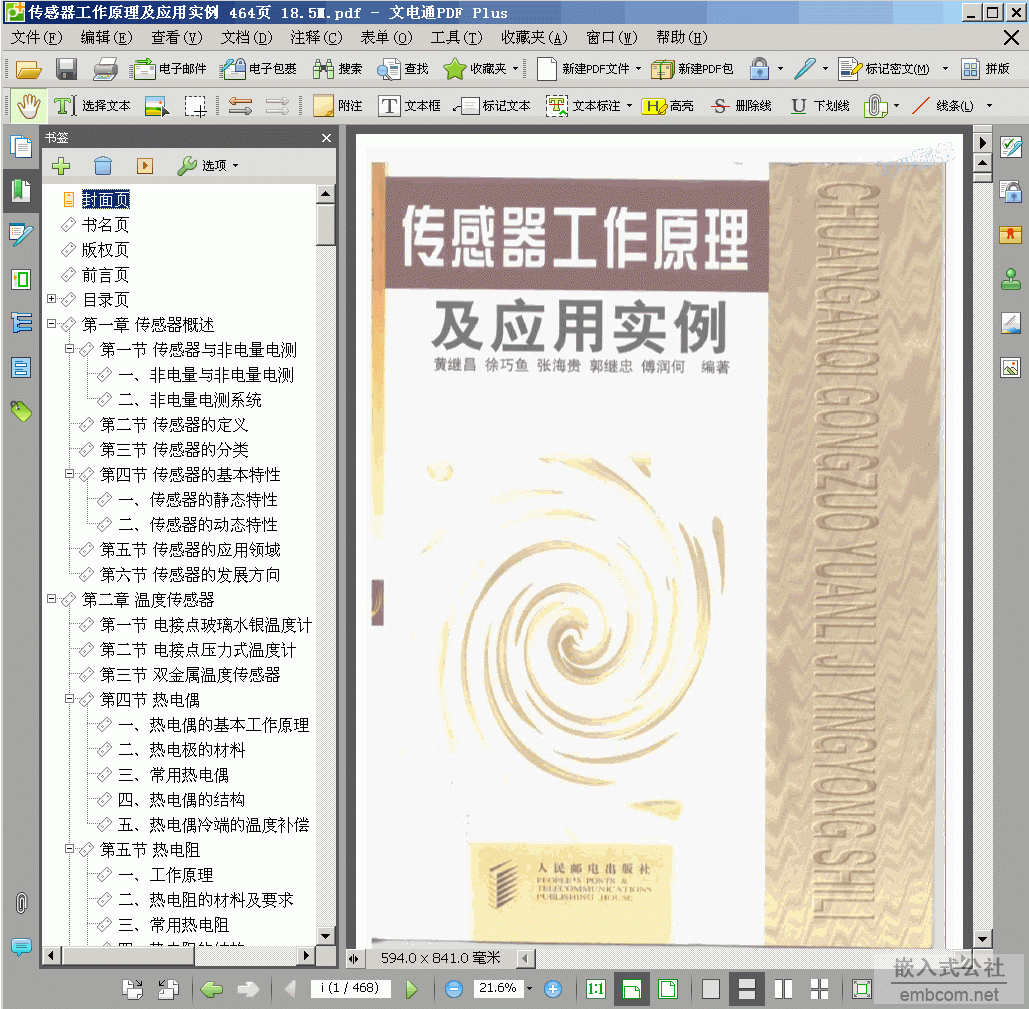The width and height of the screenshot is (1029, 1009).
Task: Click the 电子邮件 toolbar button
Action: [x=168, y=69]
